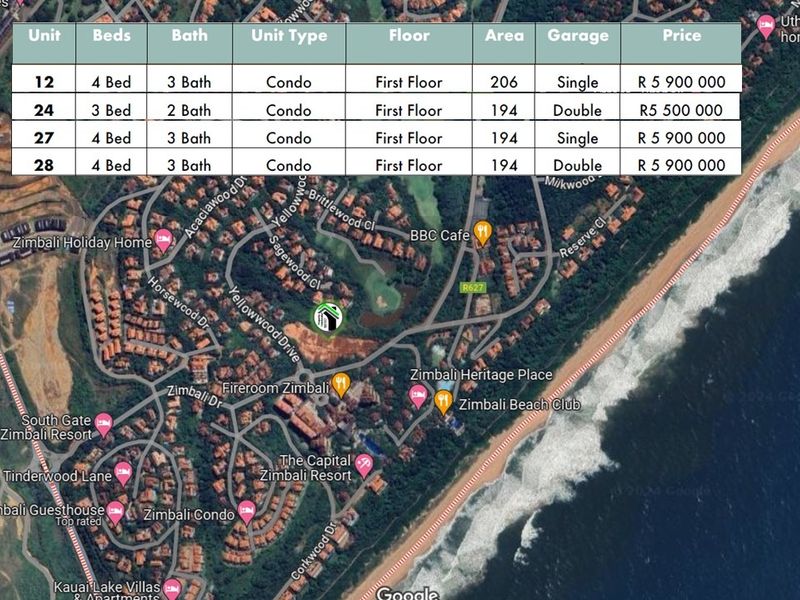800x600 pixels.
Task: Click the Kauai Lake Villas lodging pin
Action: [x=172, y=588]
